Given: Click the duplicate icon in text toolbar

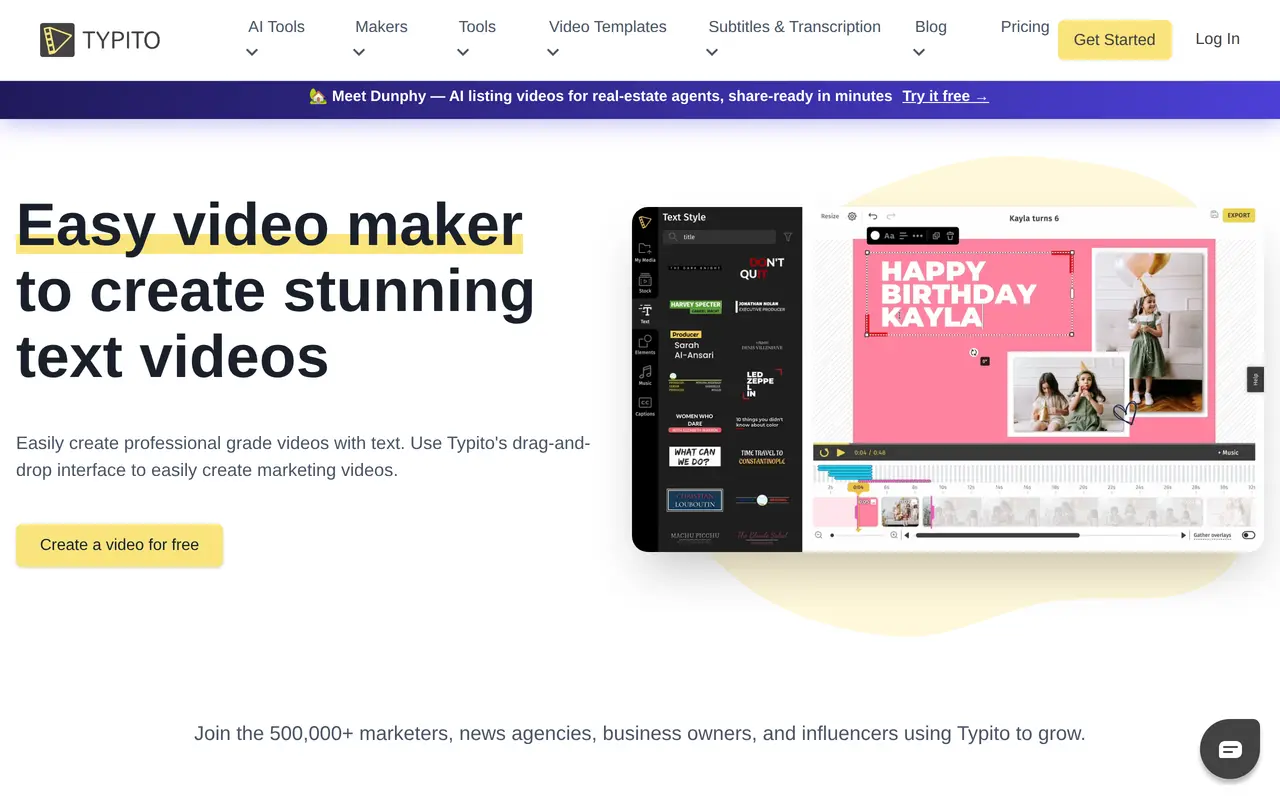Looking at the screenshot, I should (x=936, y=236).
